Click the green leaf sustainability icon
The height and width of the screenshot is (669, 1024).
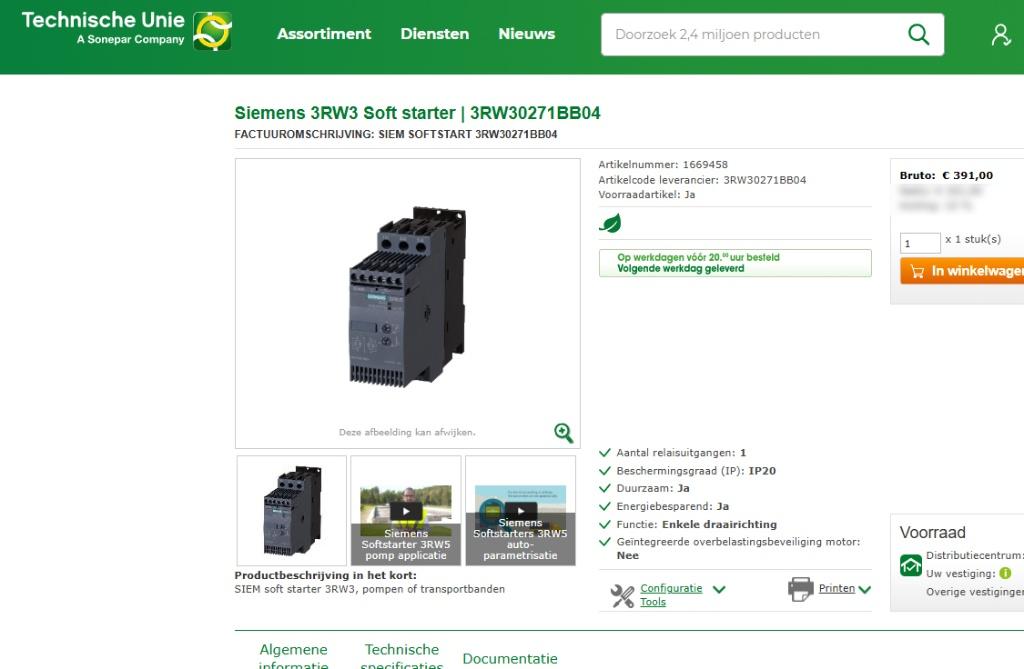click(x=610, y=223)
